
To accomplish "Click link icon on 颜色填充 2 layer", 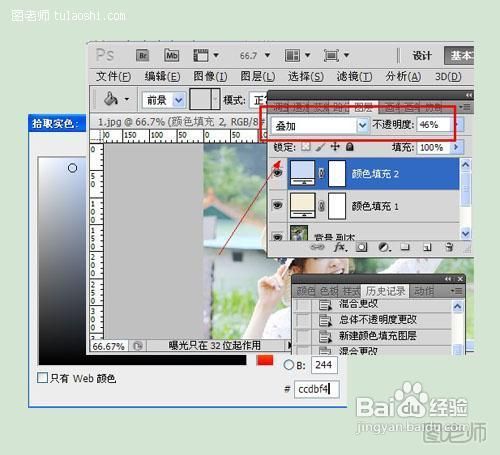I will point(321,173).
